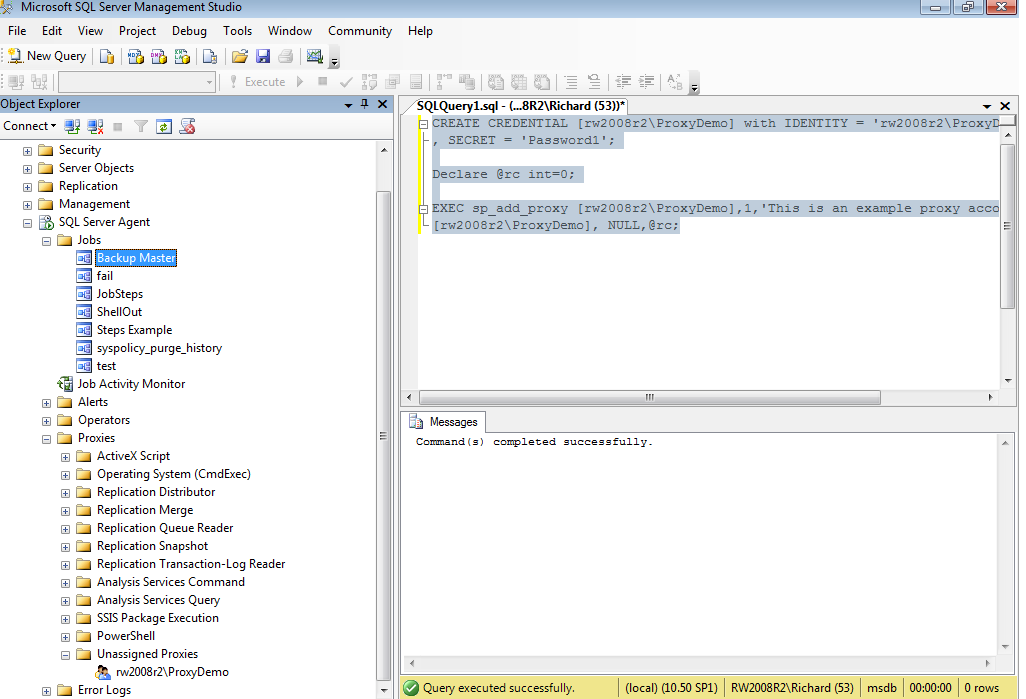Image resolution: width=1026 pixels, height=699 pixels.
Task: Select the syspolicy_purge_history job
Action: click(x=159, y=348)
